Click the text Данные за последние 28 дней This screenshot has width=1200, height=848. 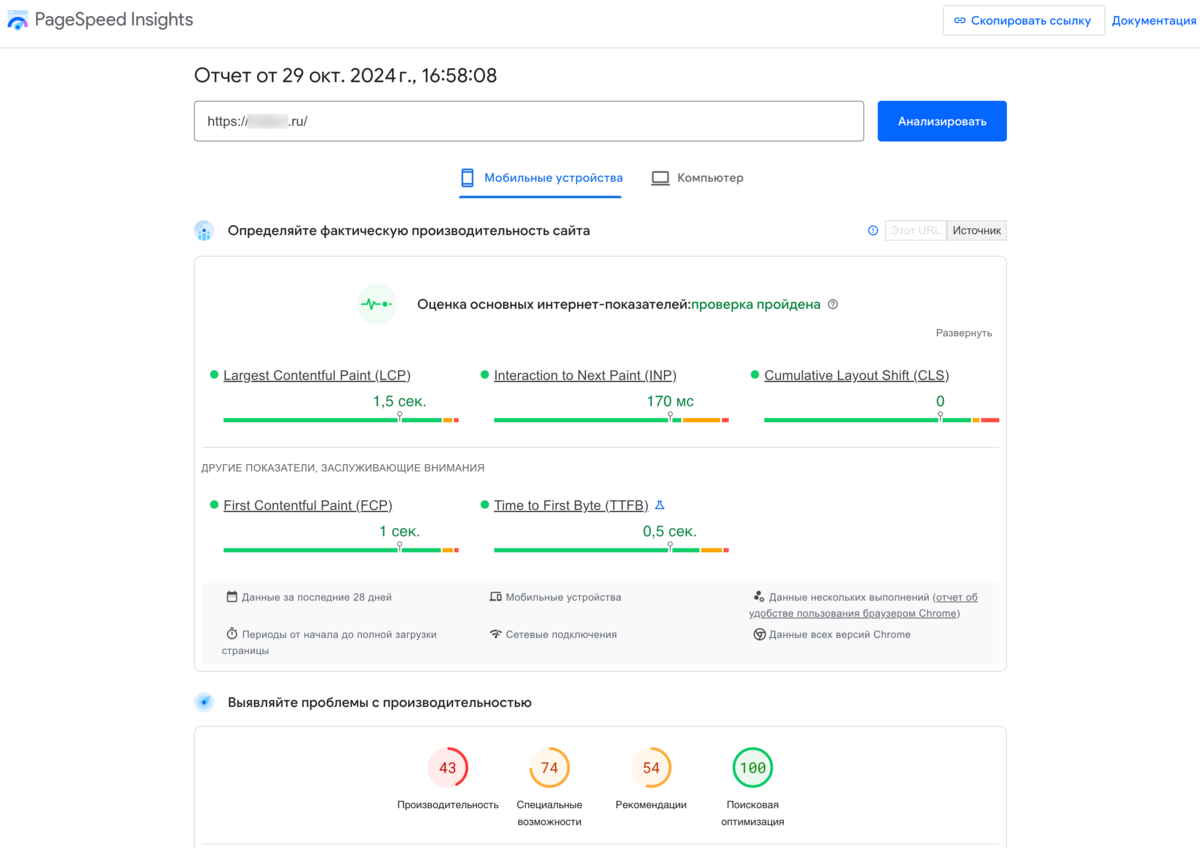(x=317, y=597)
